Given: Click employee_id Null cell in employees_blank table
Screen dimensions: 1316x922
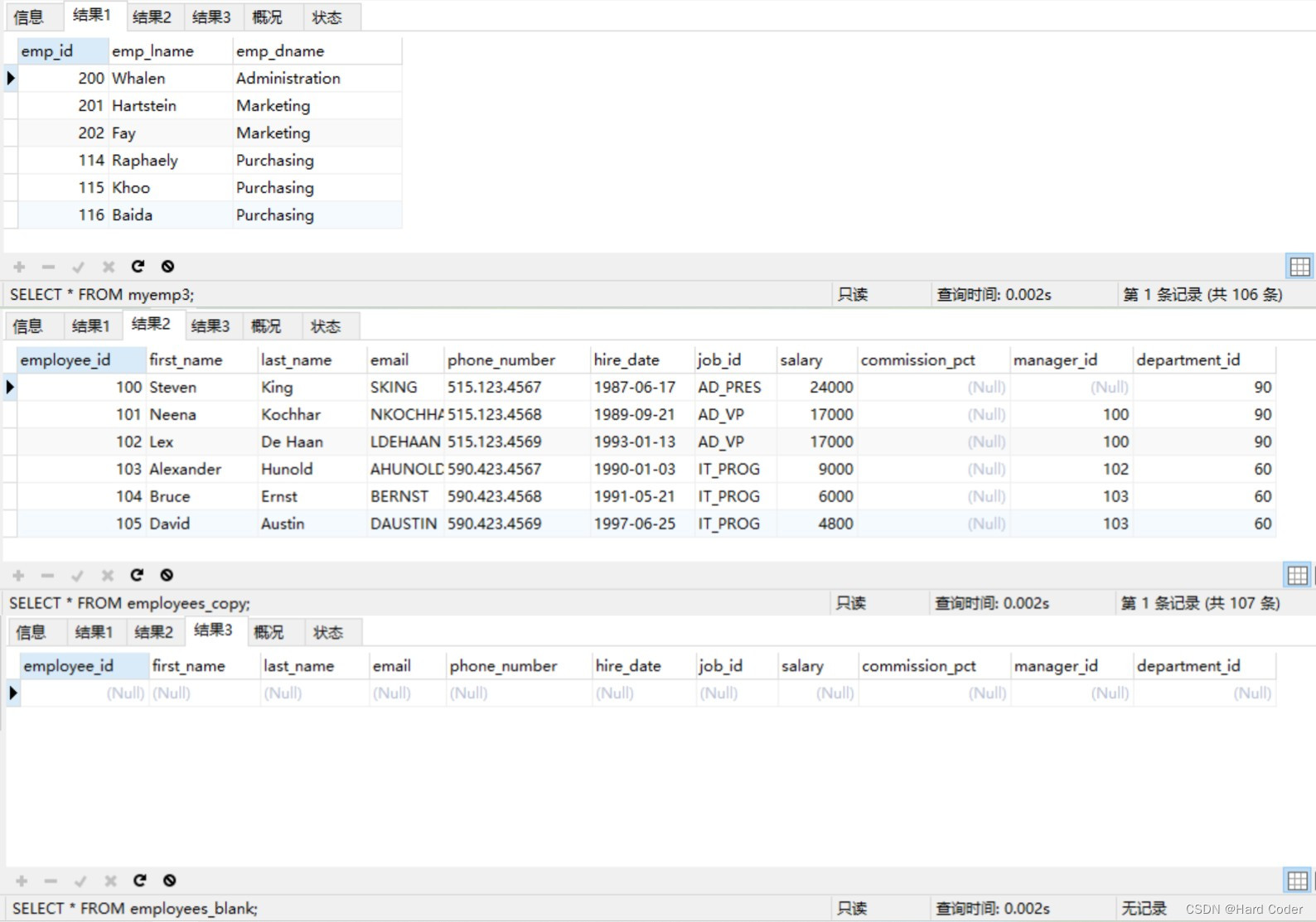Looking at the screenshot, I should point(83,693).
